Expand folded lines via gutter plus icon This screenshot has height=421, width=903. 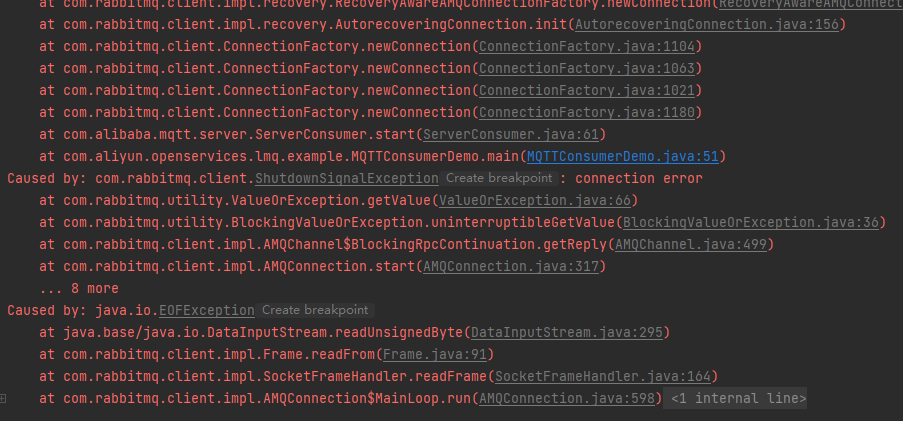[3, 398]
